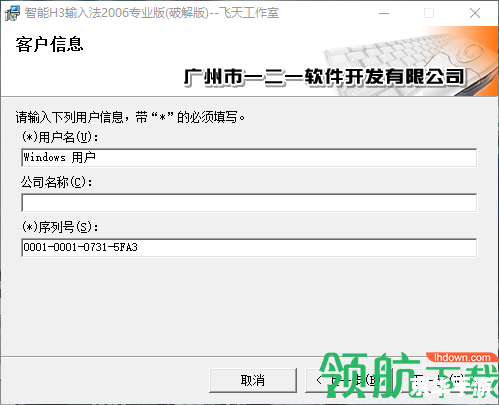Click the Cancel (取消) button
This screenshot has width=499, height=405.
point(253,380)
